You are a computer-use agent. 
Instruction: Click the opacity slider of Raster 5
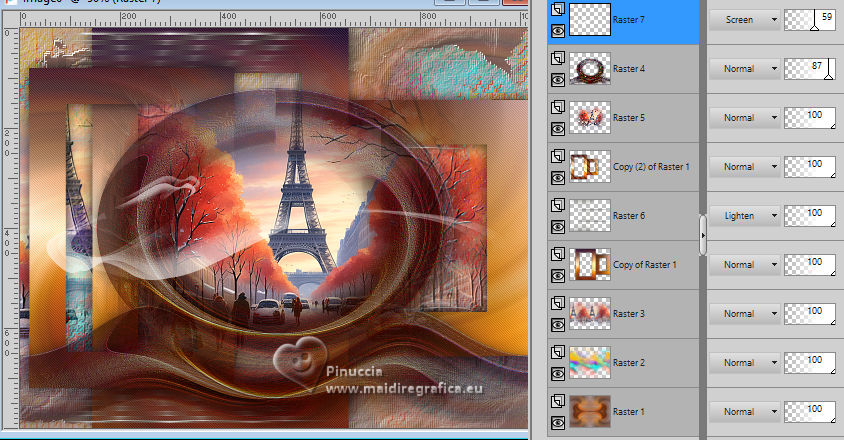[810, 118]
